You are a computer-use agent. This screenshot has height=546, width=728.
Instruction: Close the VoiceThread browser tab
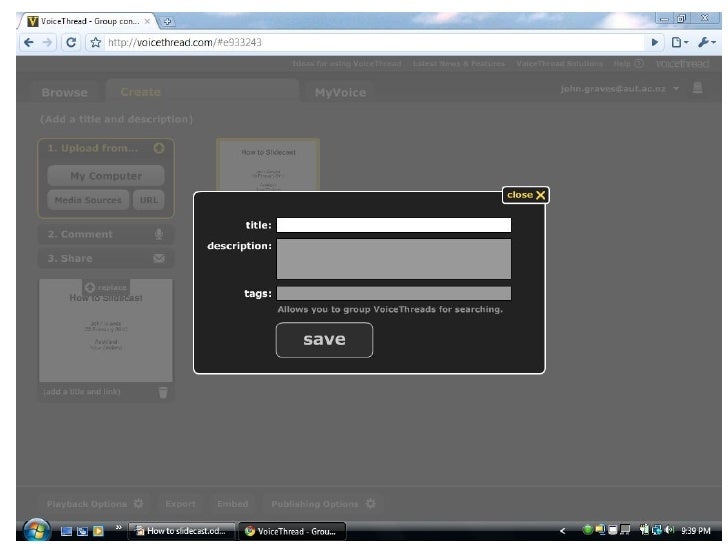pyautogui.click(x=147, y=21)
